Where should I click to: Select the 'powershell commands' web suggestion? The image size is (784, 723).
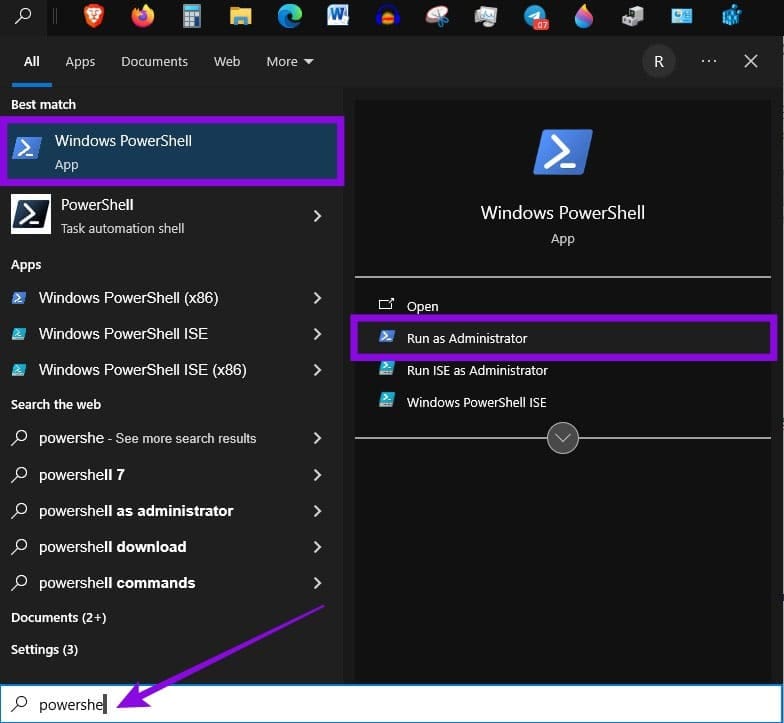tap(170, 583)
